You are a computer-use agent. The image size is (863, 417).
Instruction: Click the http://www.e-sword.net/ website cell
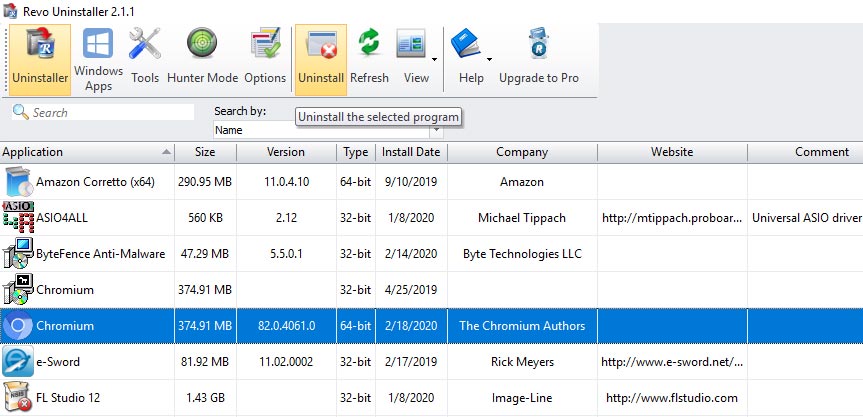tap(672, 362)
